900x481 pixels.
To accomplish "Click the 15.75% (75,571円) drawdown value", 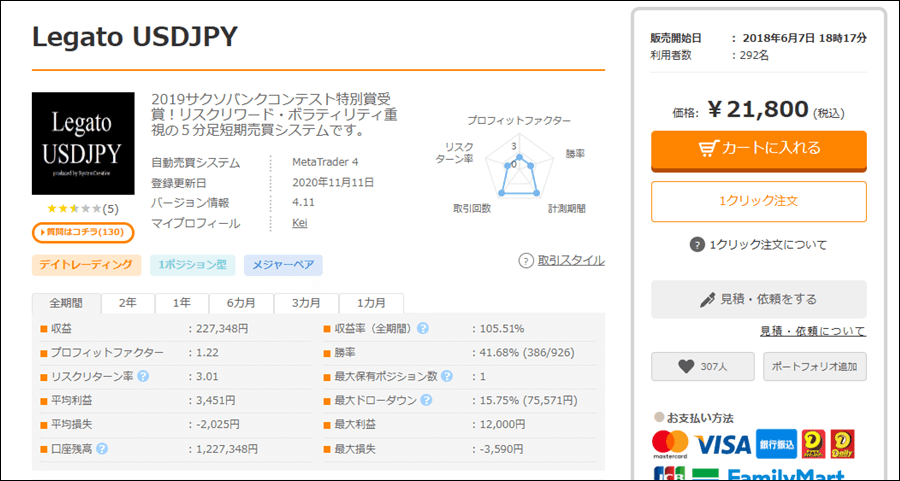I will coord(528,400).
